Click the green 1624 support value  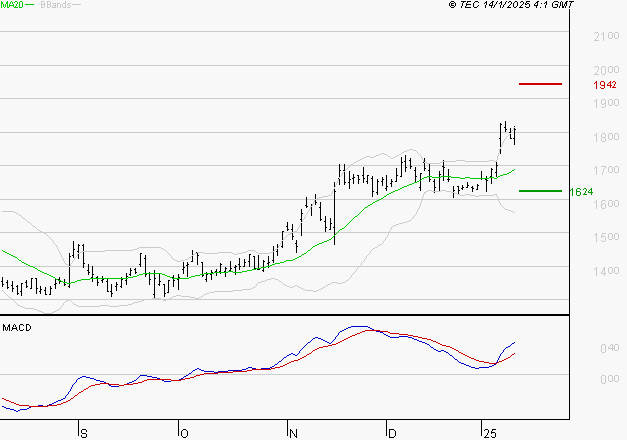click(581, 192)
